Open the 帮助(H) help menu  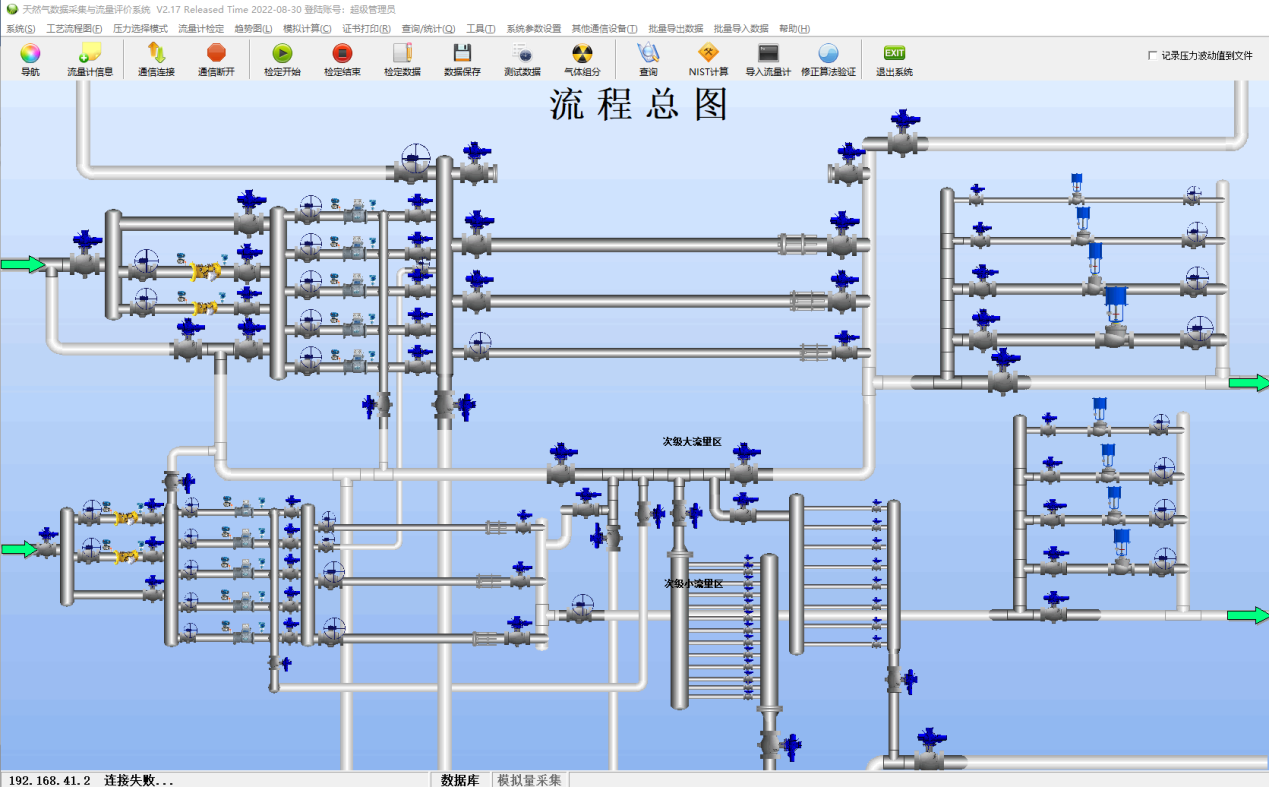coord(793,28)
